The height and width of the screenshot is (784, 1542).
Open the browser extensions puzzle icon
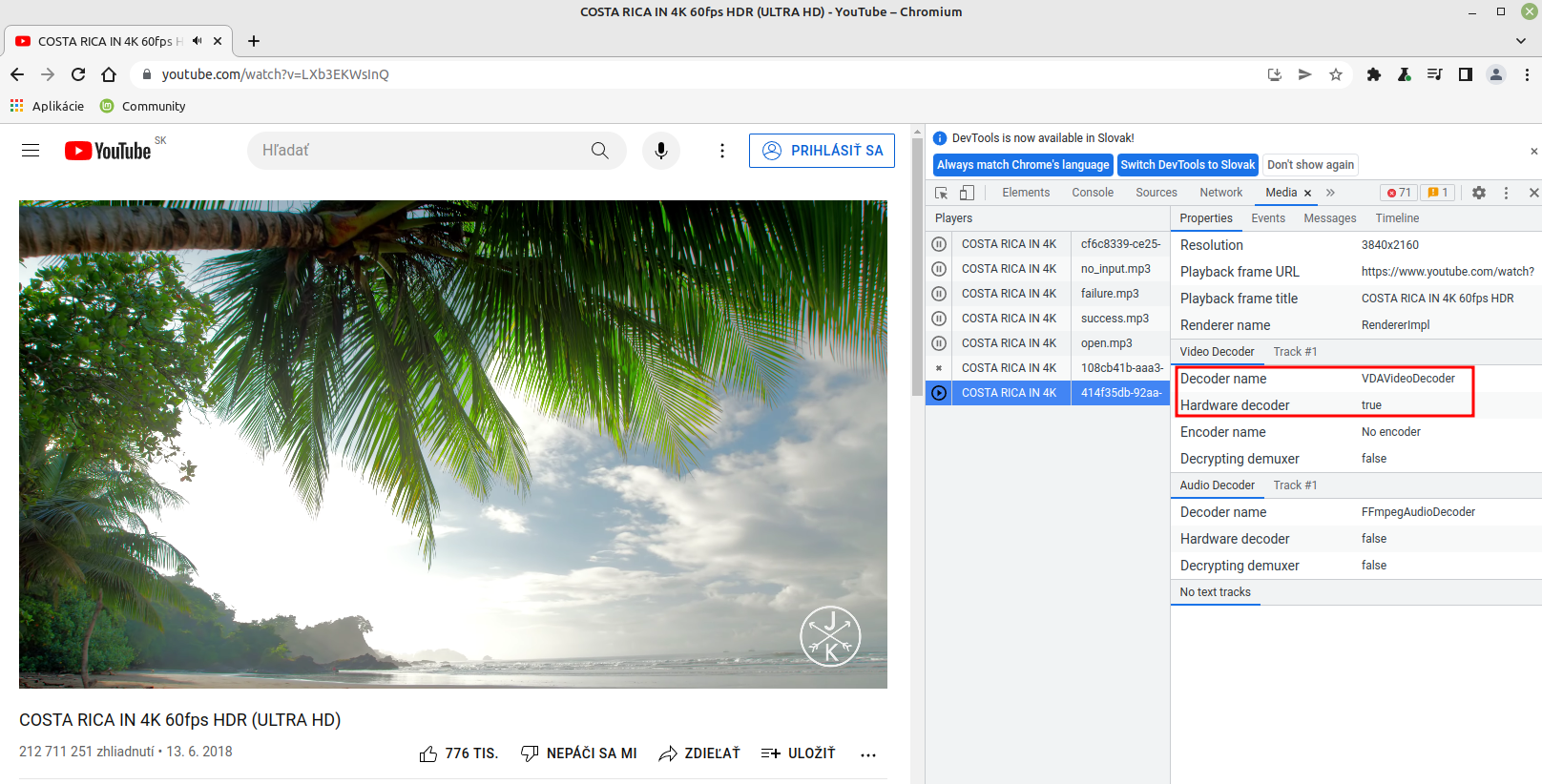click(x=1374, y=74)
